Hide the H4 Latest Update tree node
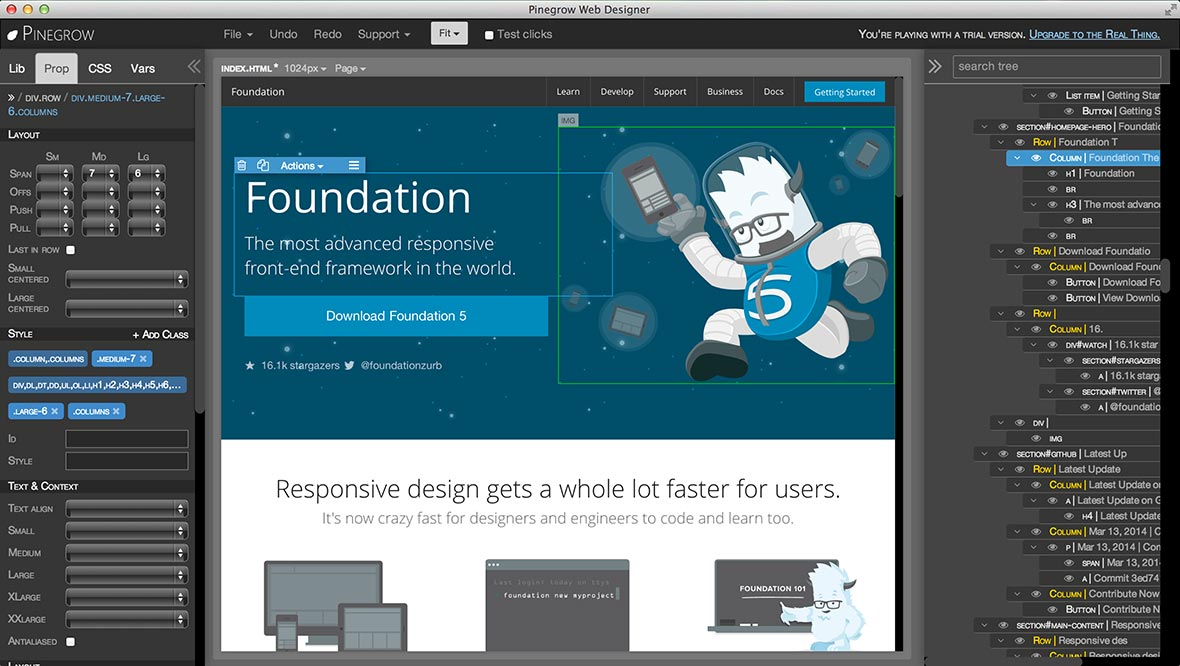The width and height of the screenshot is (1180, 666). click(1069, 516)
